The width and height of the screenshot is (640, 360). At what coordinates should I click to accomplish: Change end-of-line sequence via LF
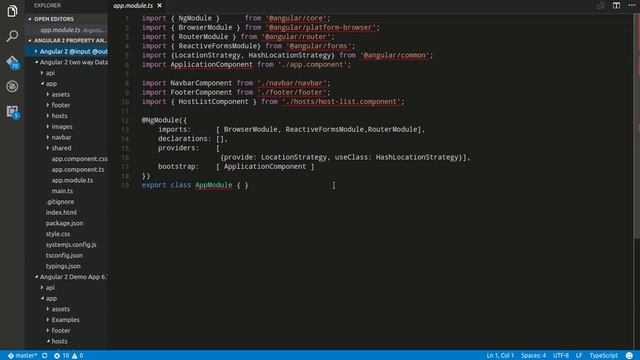point(579,356)
